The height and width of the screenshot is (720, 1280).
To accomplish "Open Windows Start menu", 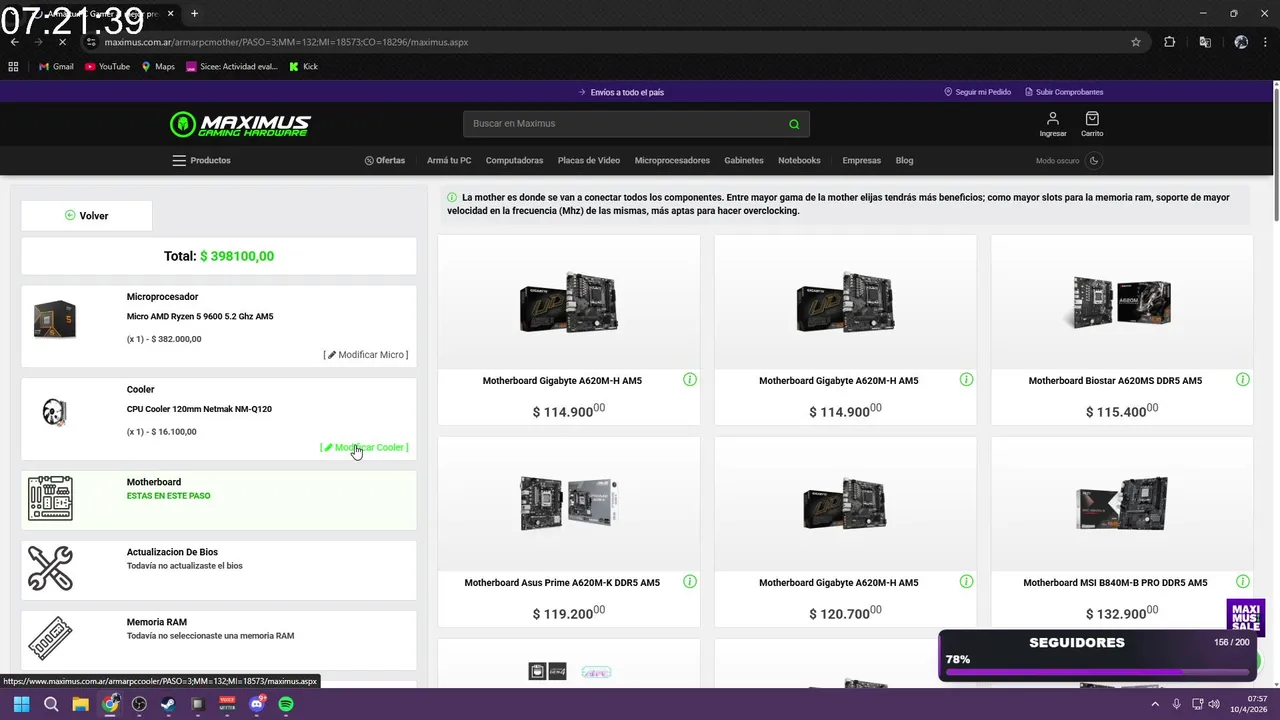I will coord(21,704).
